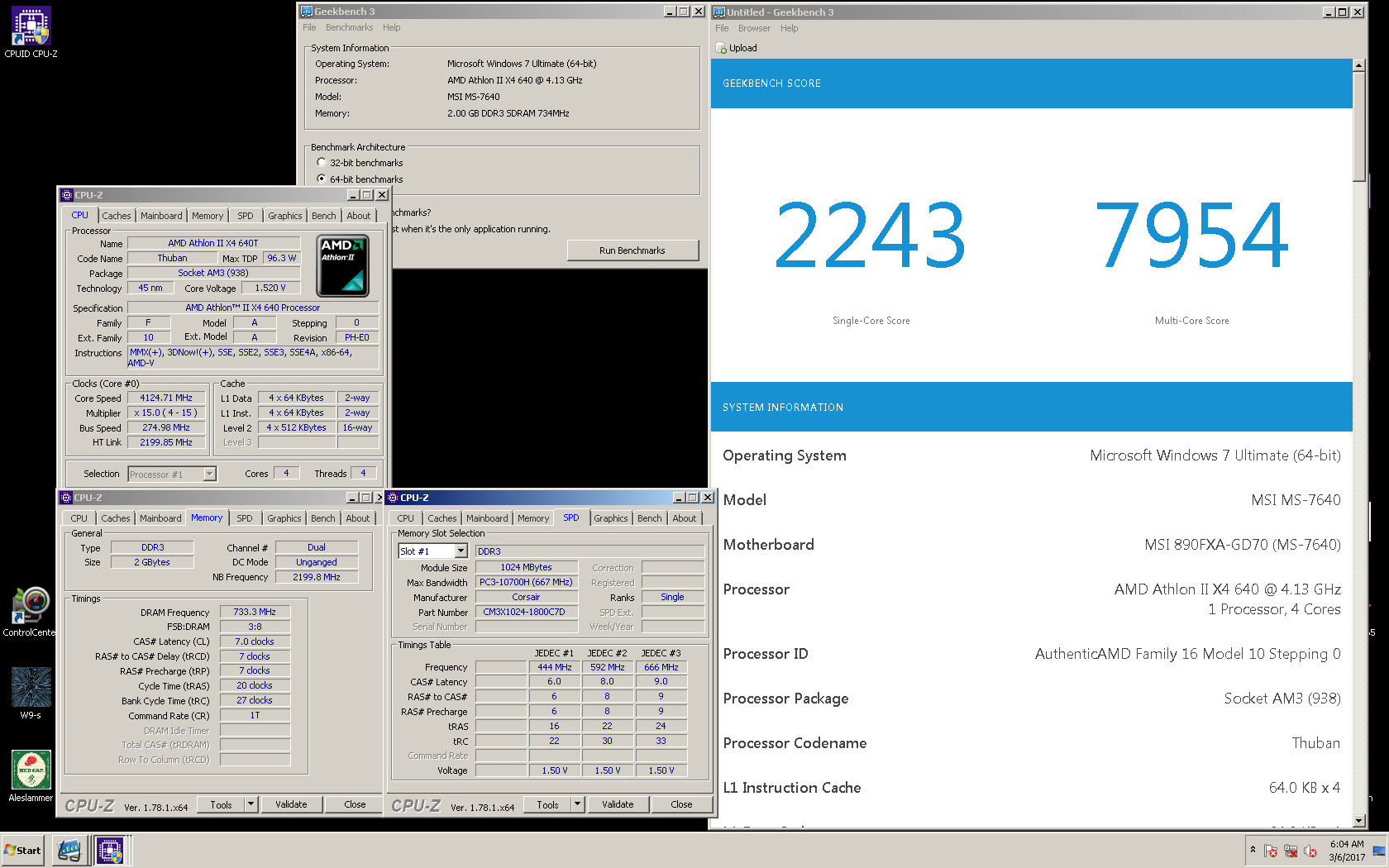Image resolution: width=1389 pixels, height=868 pixels.
Task: Click Close button in SPD CPU-Z window
Action: 681,804
